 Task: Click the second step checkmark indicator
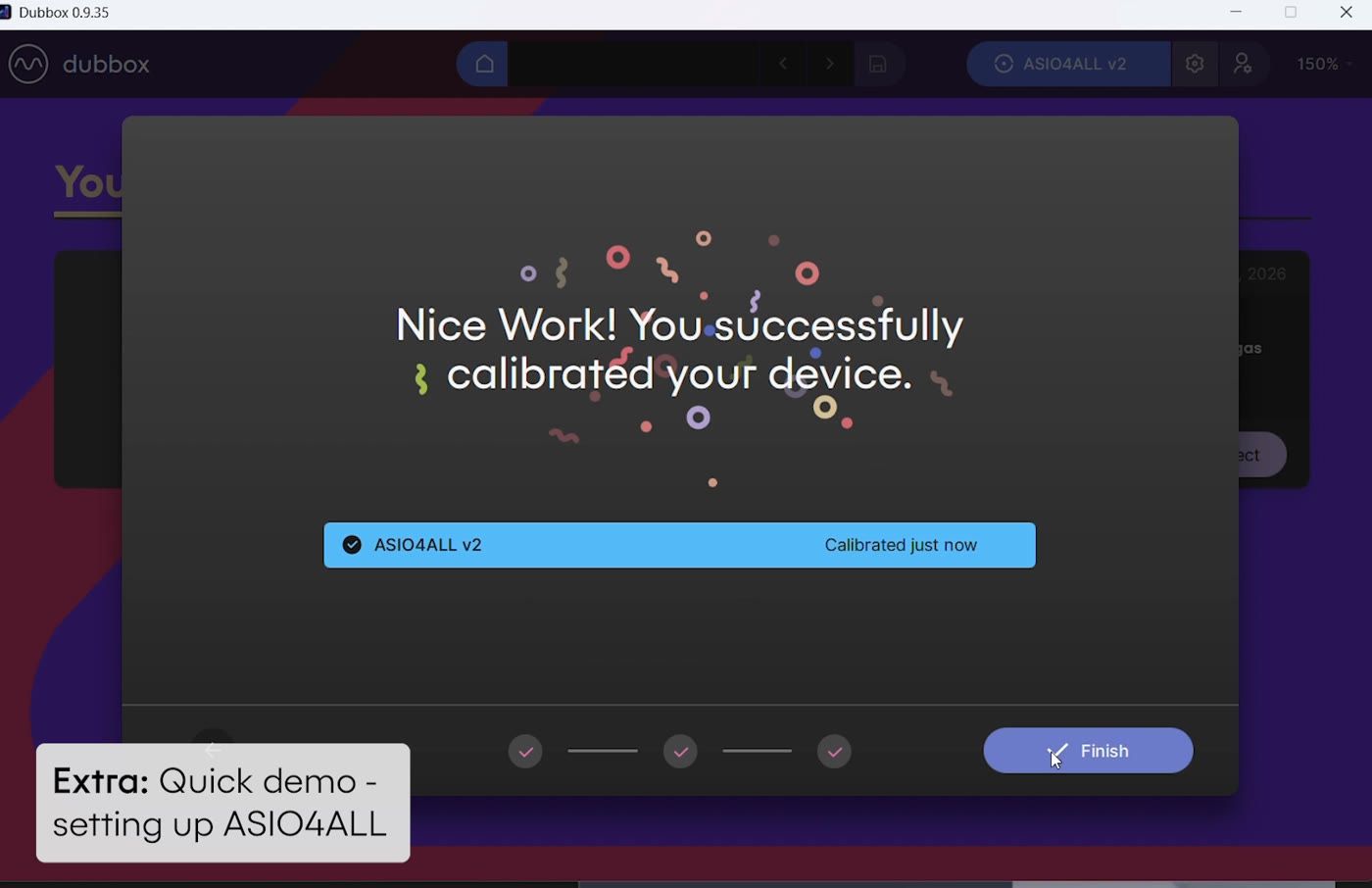tap(680, 752)
